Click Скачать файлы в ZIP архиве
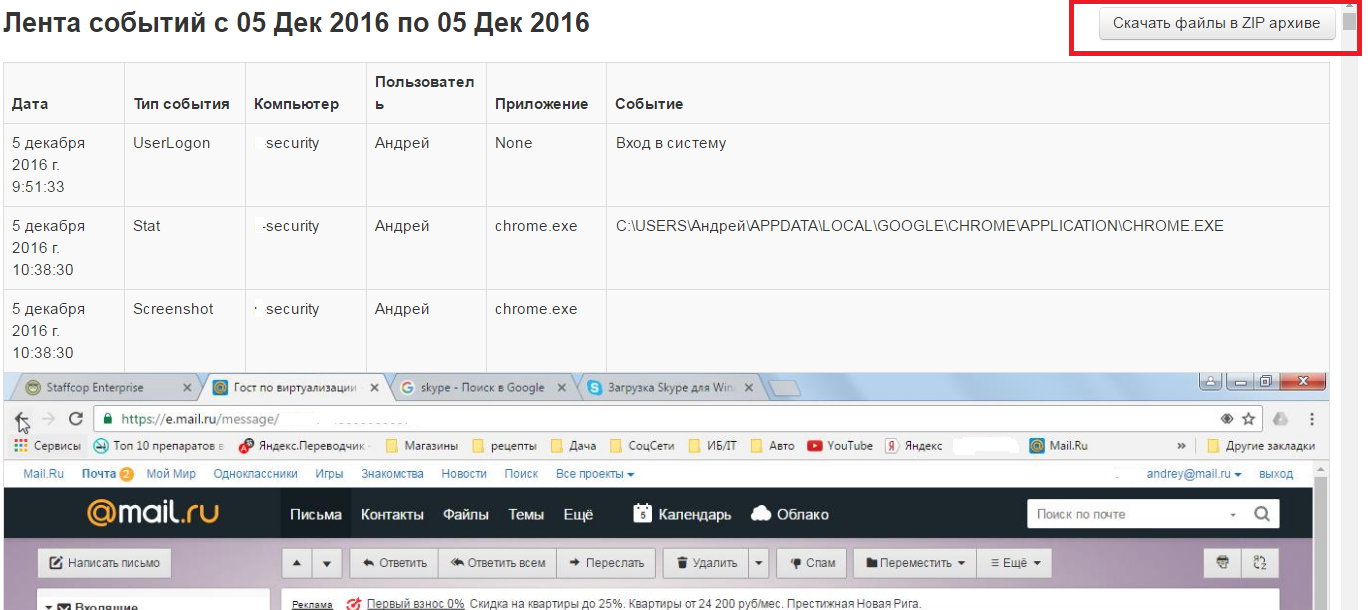This screenshot has height=610, width=1368. [1217, 23]
